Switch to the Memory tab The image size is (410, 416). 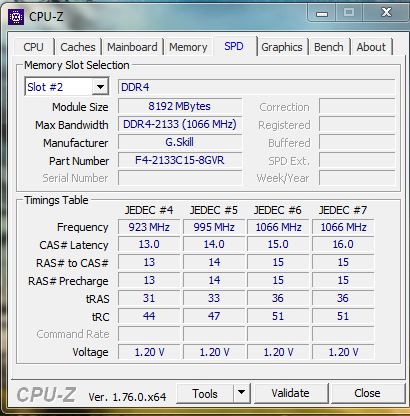(188, 47)
